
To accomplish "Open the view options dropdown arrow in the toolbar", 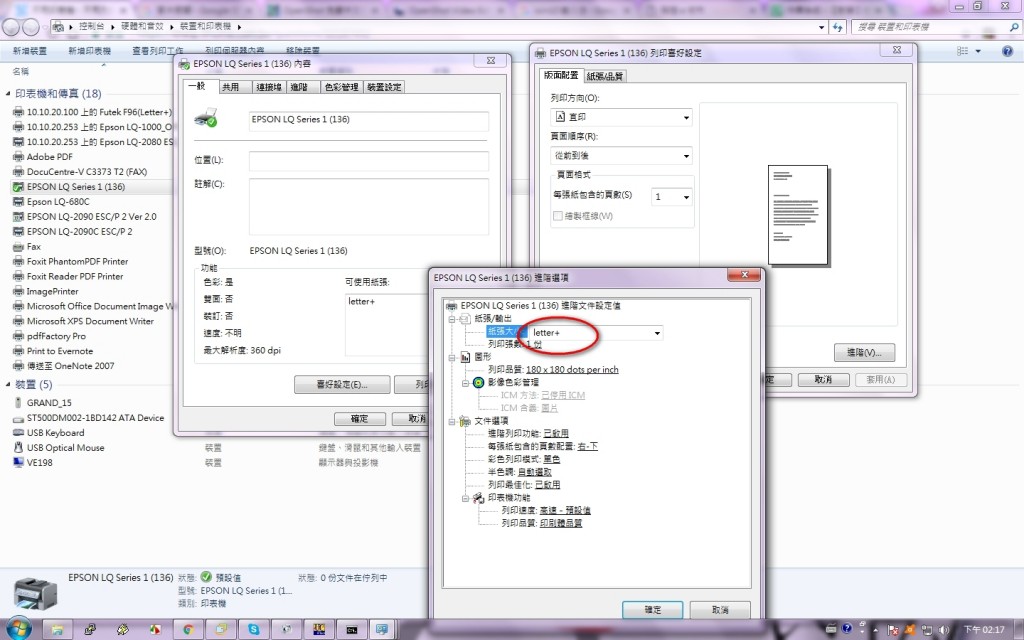I will [978, 51].
